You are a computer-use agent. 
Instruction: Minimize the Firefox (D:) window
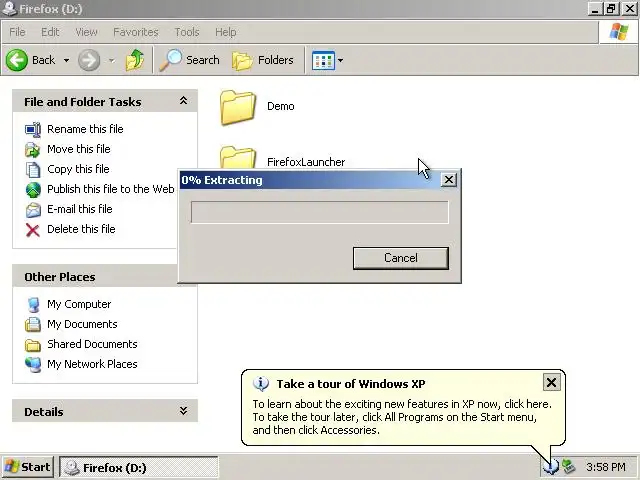tap(595, 9)
